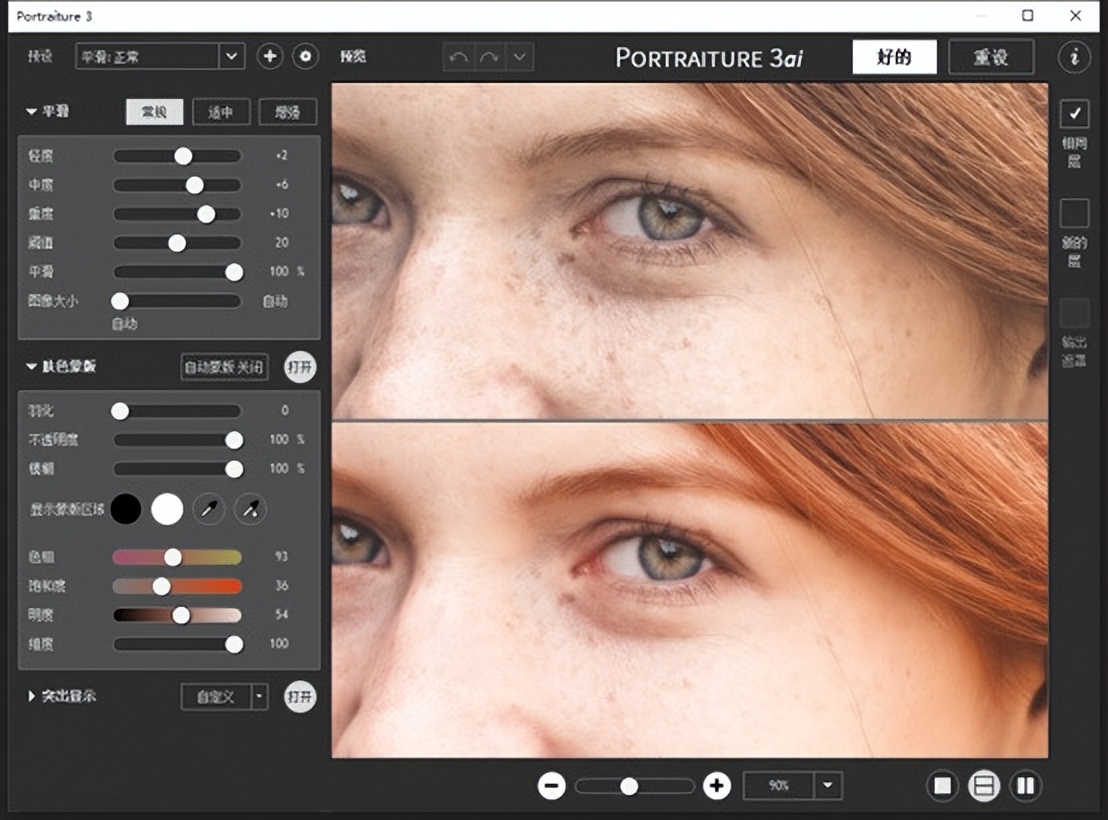The width and height of the screenshot is (1108, 820).
Task: Select the 适中 smoothing mode tab
Action: point(220,112)
